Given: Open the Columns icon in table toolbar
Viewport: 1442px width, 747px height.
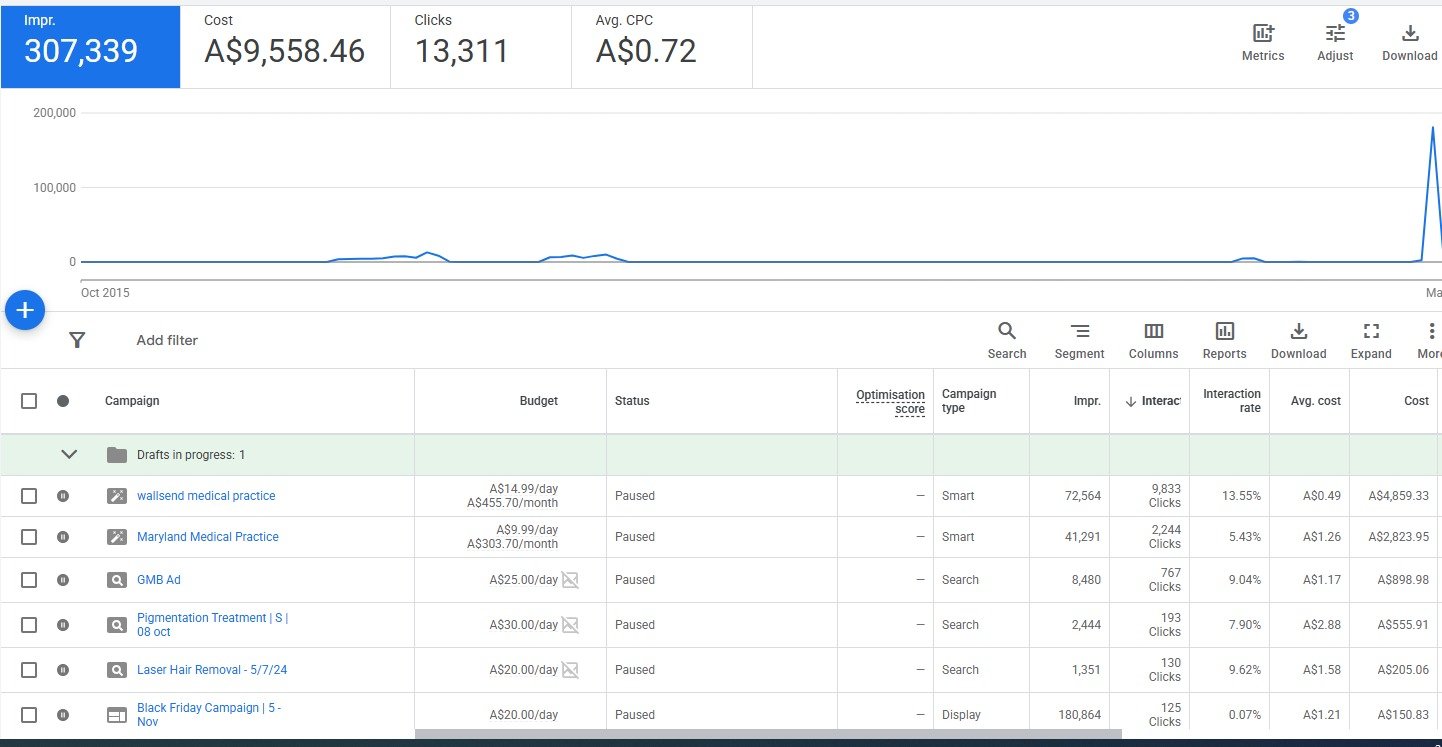Looking at the screenshot, I should 1153,332.
